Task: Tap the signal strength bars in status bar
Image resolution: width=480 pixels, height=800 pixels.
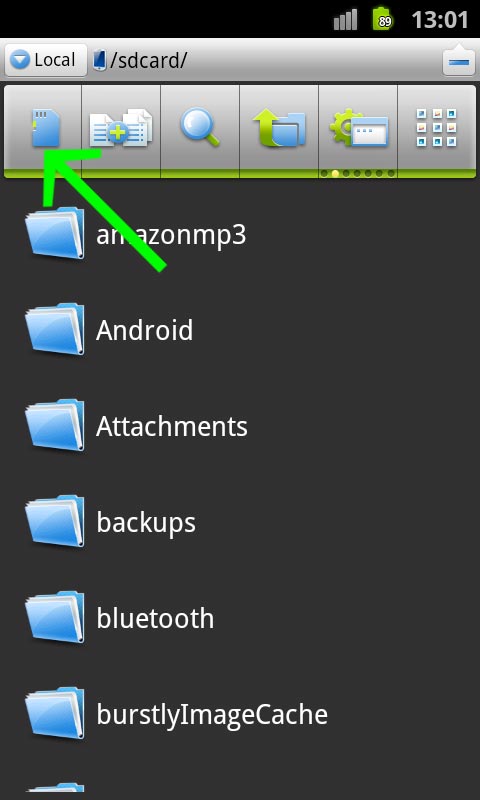Action: (346, 20)
